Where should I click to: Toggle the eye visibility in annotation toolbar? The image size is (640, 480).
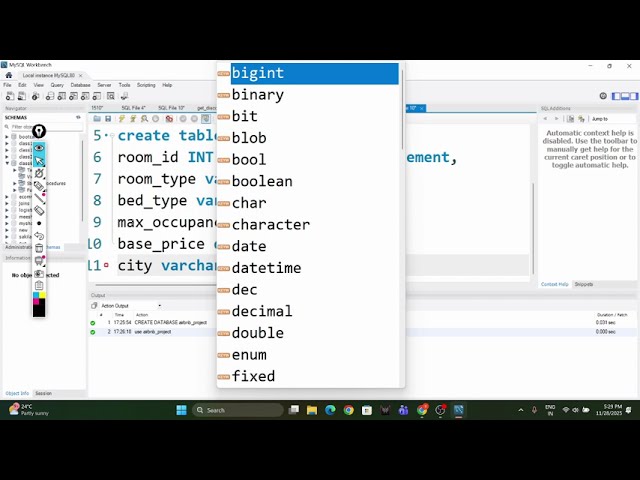point(39,148)
